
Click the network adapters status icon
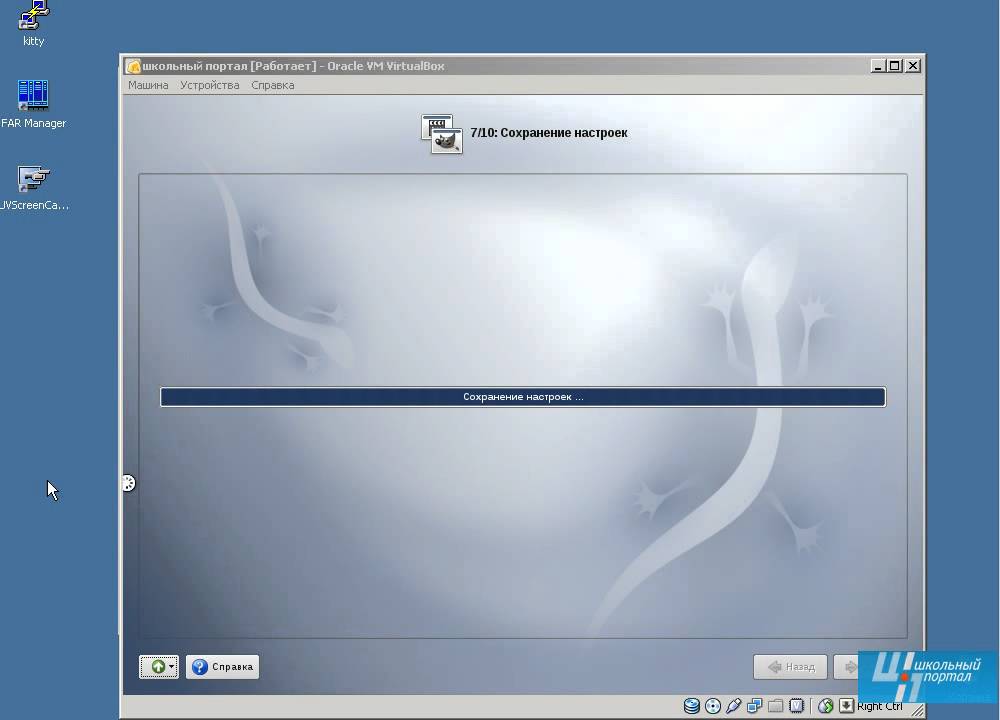[754, 706]
